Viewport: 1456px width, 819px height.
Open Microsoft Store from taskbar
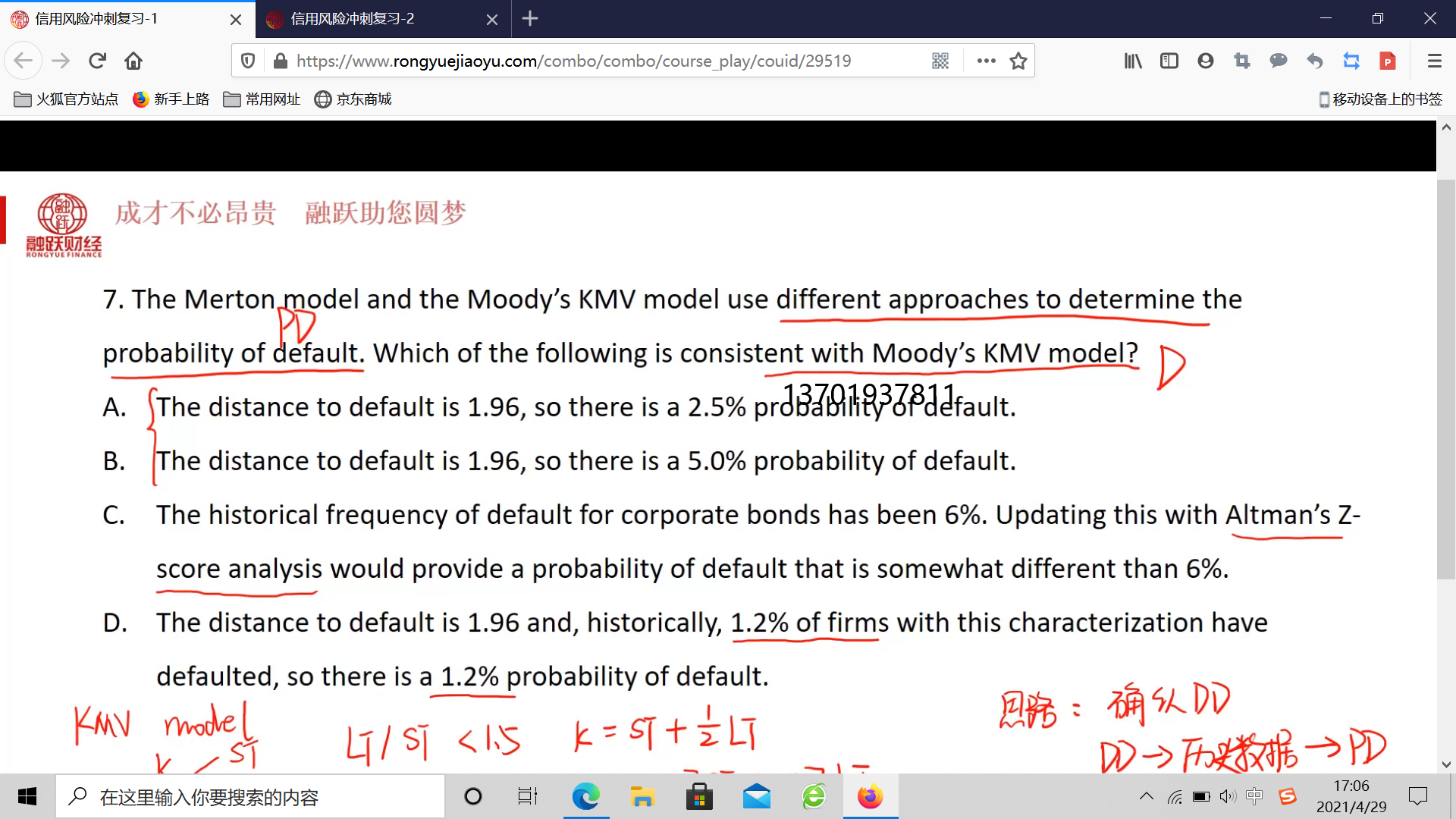pyautogui.click(x=699, y=796)
